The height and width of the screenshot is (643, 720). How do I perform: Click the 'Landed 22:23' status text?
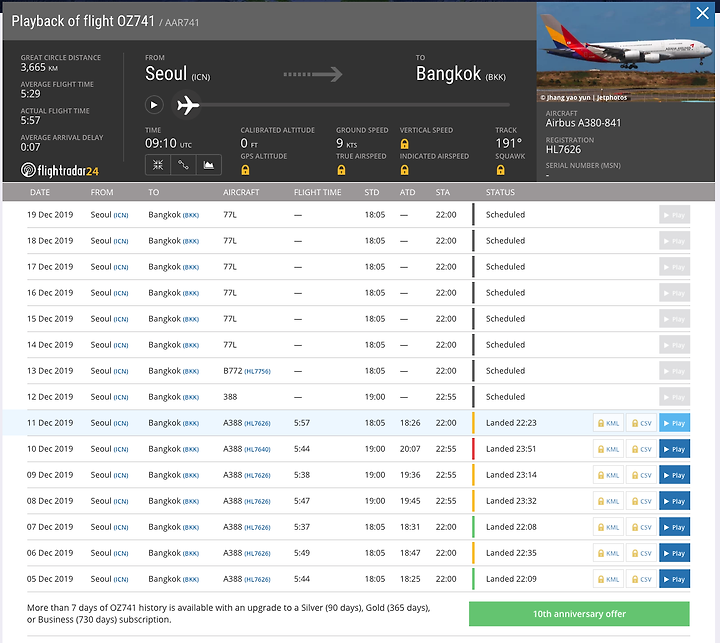[x=511, y=423]
